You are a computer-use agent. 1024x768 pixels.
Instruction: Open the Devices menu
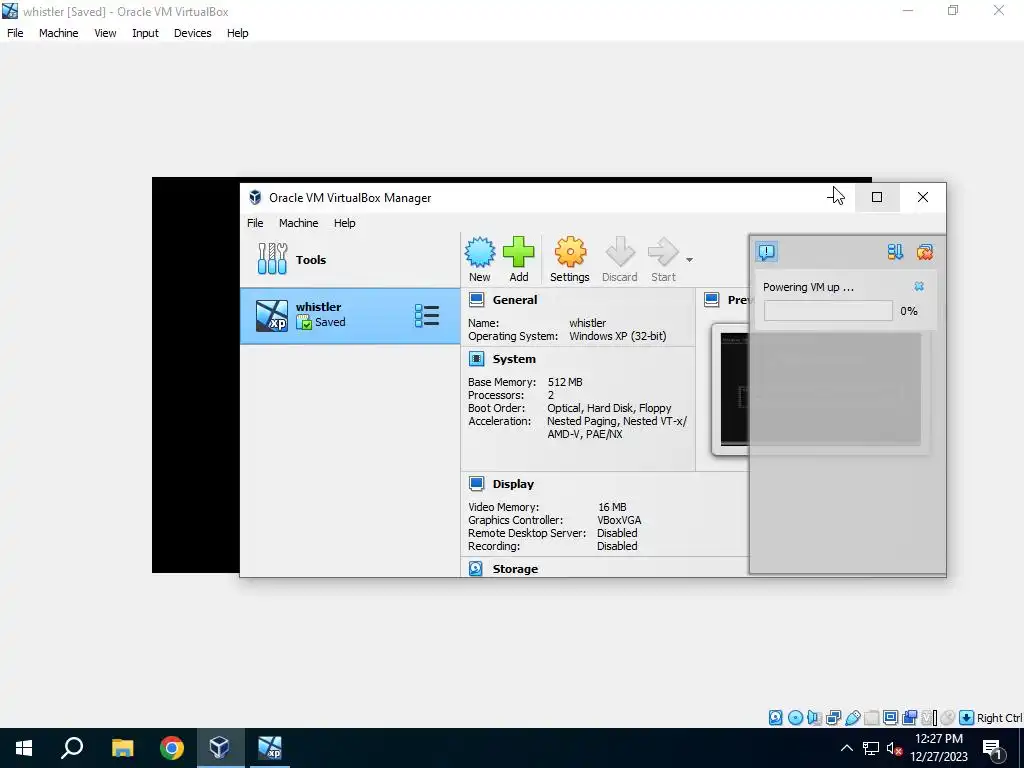pyautogui.click(x=193, y=33)
